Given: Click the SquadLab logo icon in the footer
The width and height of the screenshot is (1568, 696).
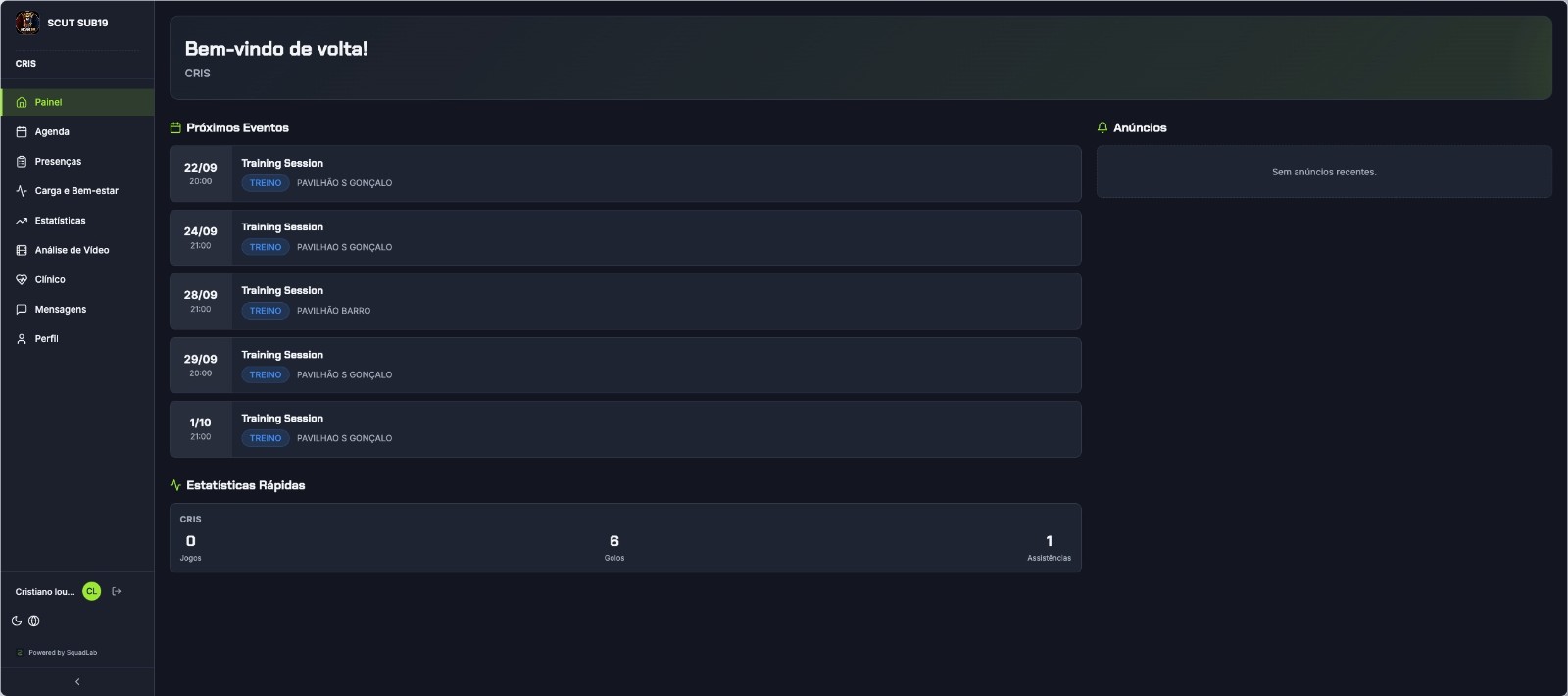Looking at the screenshot, I should pos(20,652).
